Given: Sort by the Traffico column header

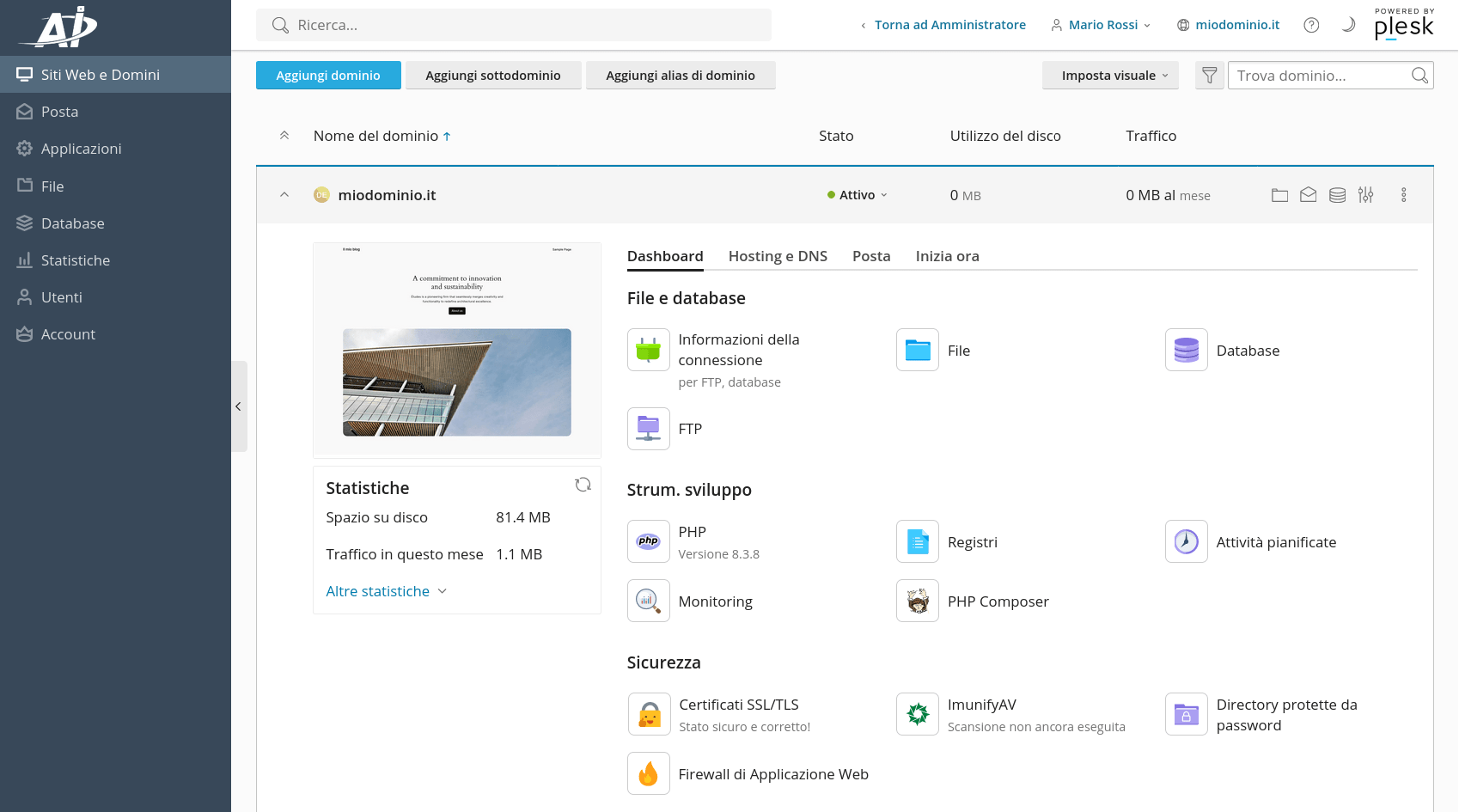Looking at the screenshot, I should click(x=1151, y=136).
